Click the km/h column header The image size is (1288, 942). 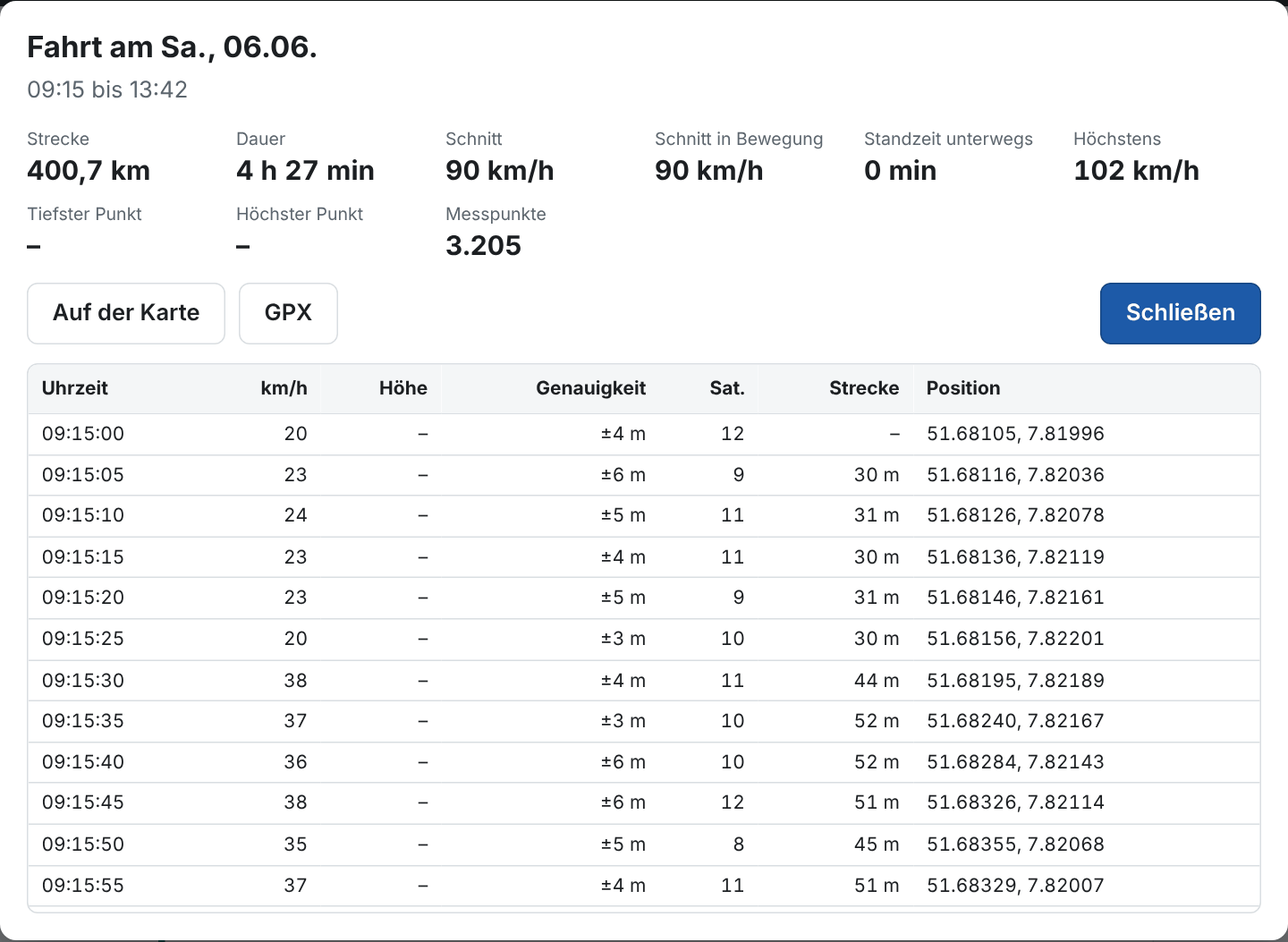(x=284, y=388)
